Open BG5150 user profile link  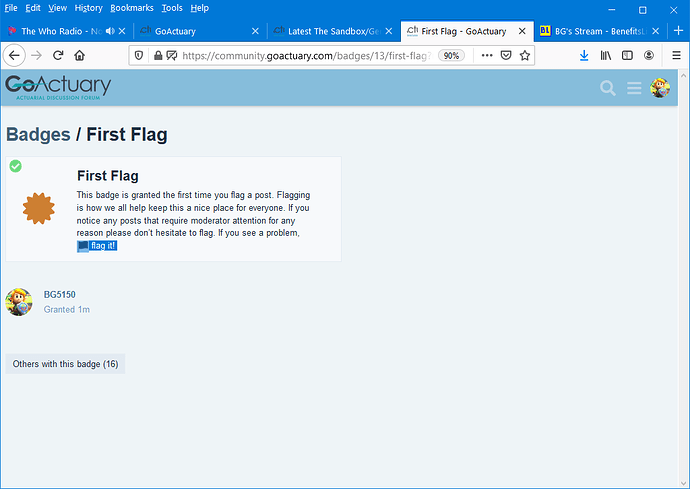pyautogui.click(x=59, y=294)
